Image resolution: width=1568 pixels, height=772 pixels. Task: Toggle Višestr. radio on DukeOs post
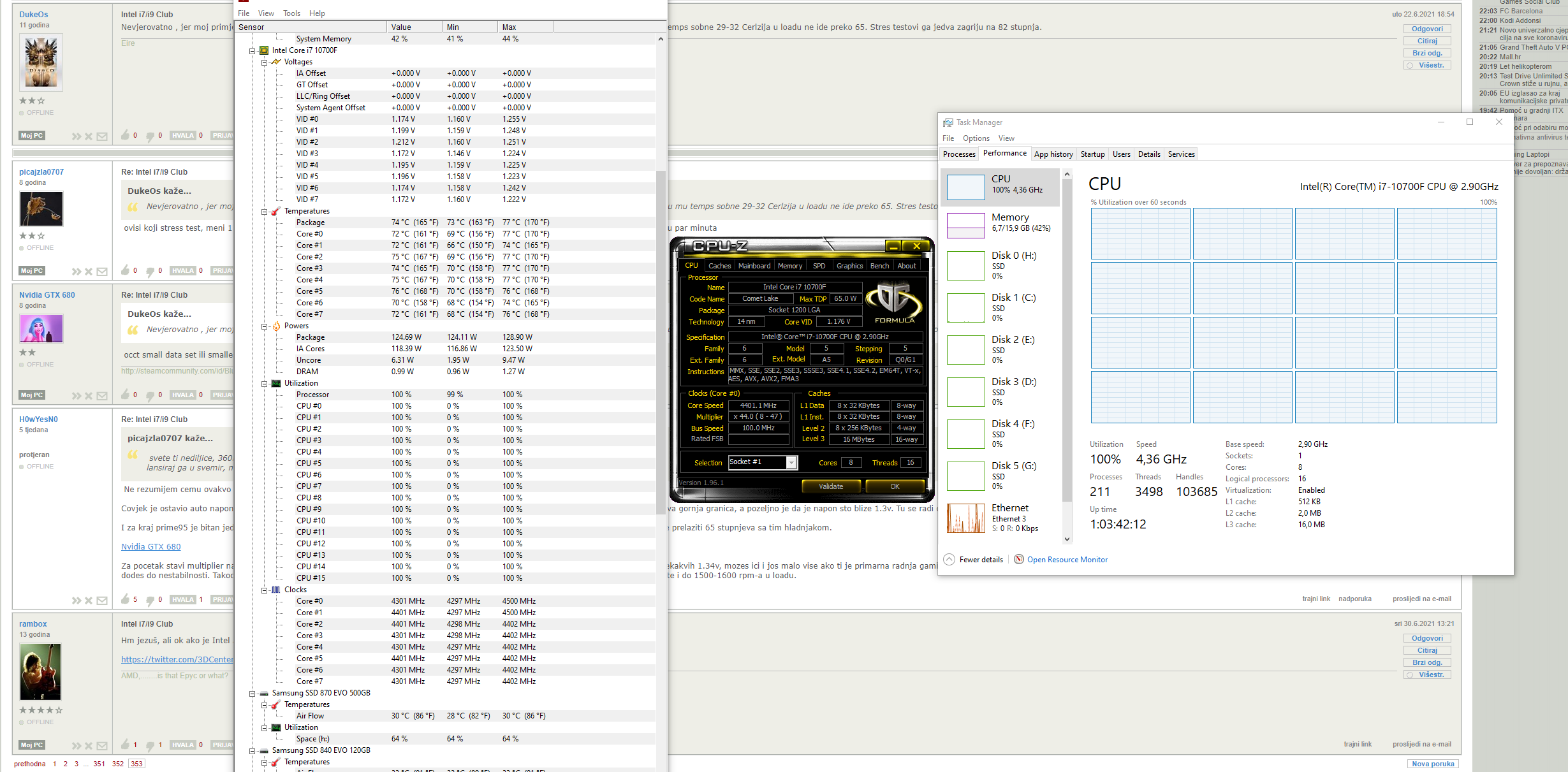1410,66
